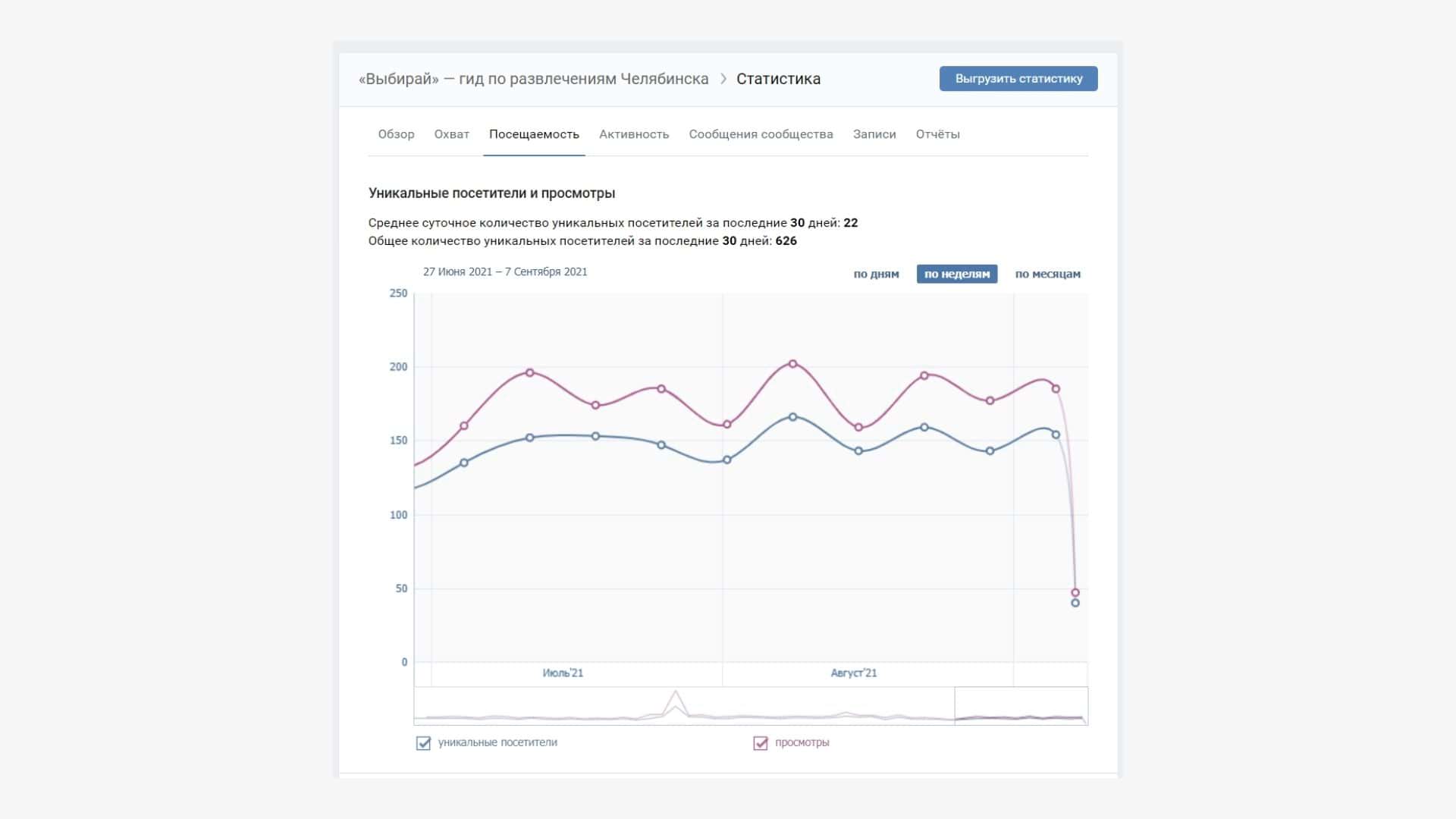Screen dimensions: 1456x819
Task: Open the Активность tab
Action: pos(634,134)
